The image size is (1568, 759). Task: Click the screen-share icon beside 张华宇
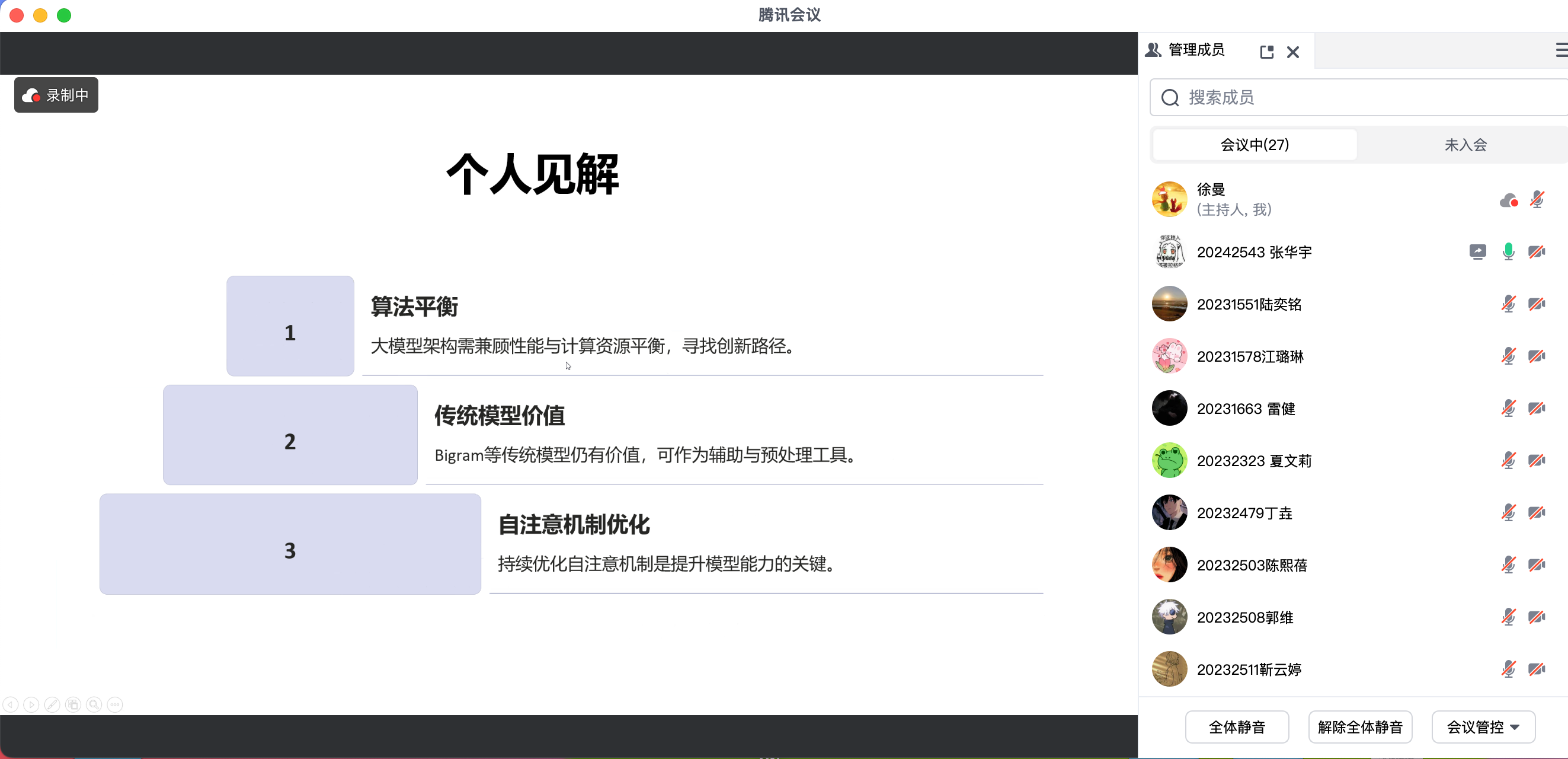1477,251
